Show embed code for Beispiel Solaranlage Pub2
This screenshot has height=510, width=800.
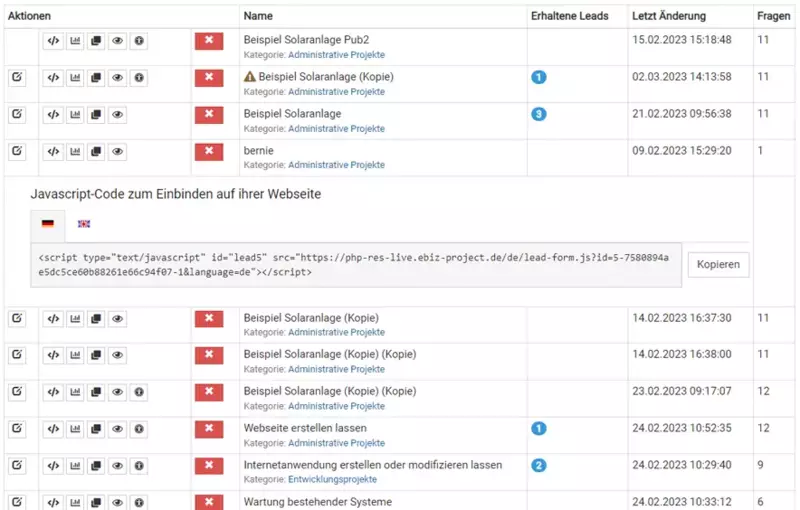pyautogui.click(x=54, y=41)
